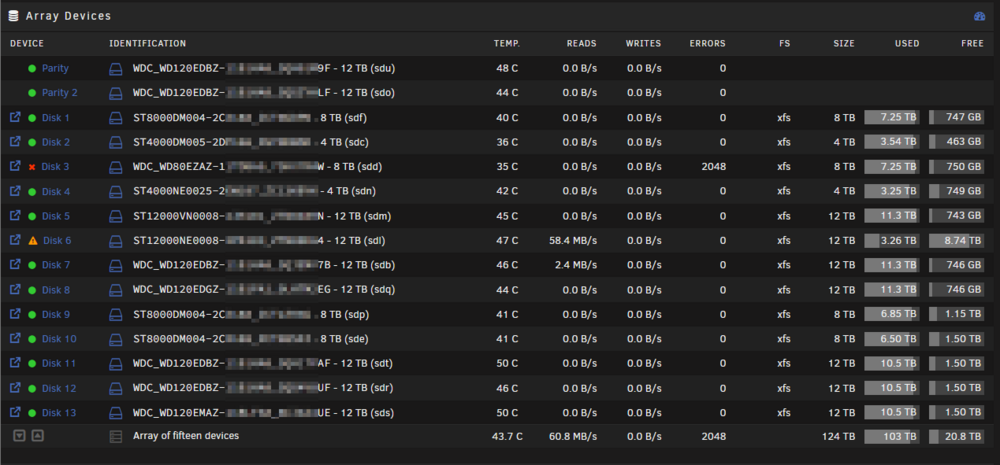Viewport: 1000px width, 465px height.
Task: Open the Disk 12 device link
Action: pos(59,388)
